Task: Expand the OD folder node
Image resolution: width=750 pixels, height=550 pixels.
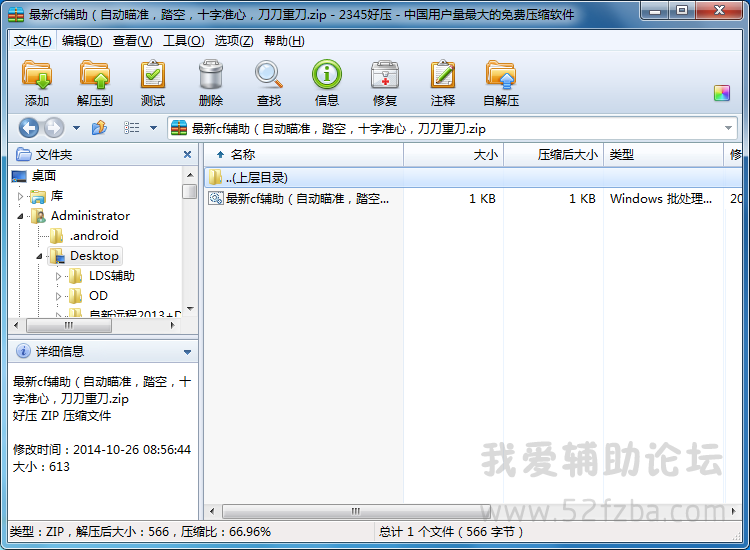Action: [x=58, y=297]
